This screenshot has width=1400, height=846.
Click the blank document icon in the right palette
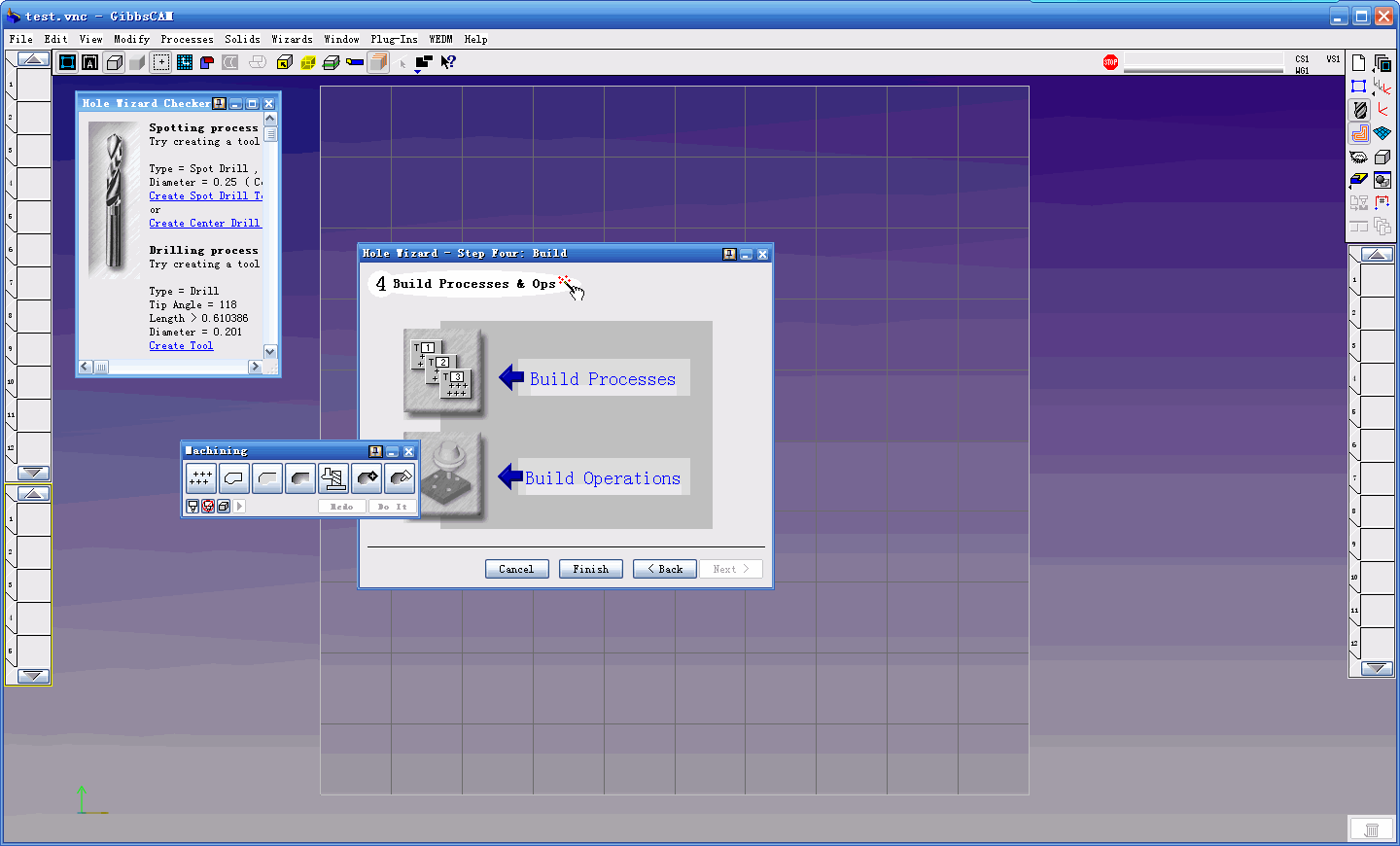[x=1359, y=63]
